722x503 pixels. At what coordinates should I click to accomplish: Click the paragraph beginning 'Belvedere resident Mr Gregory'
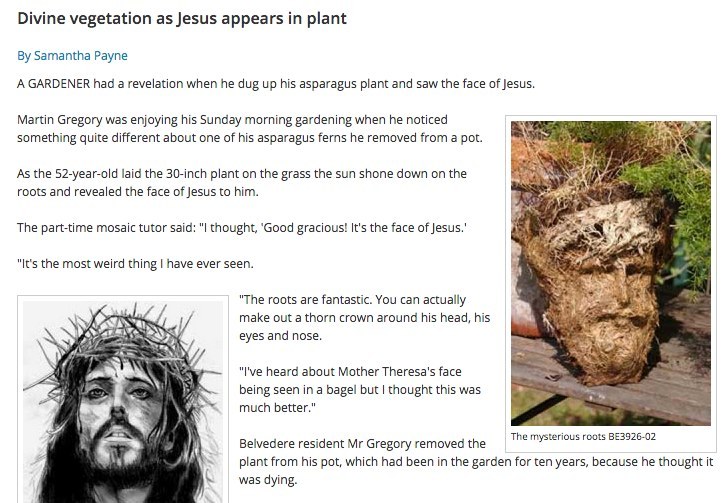[x=476, y=462]
